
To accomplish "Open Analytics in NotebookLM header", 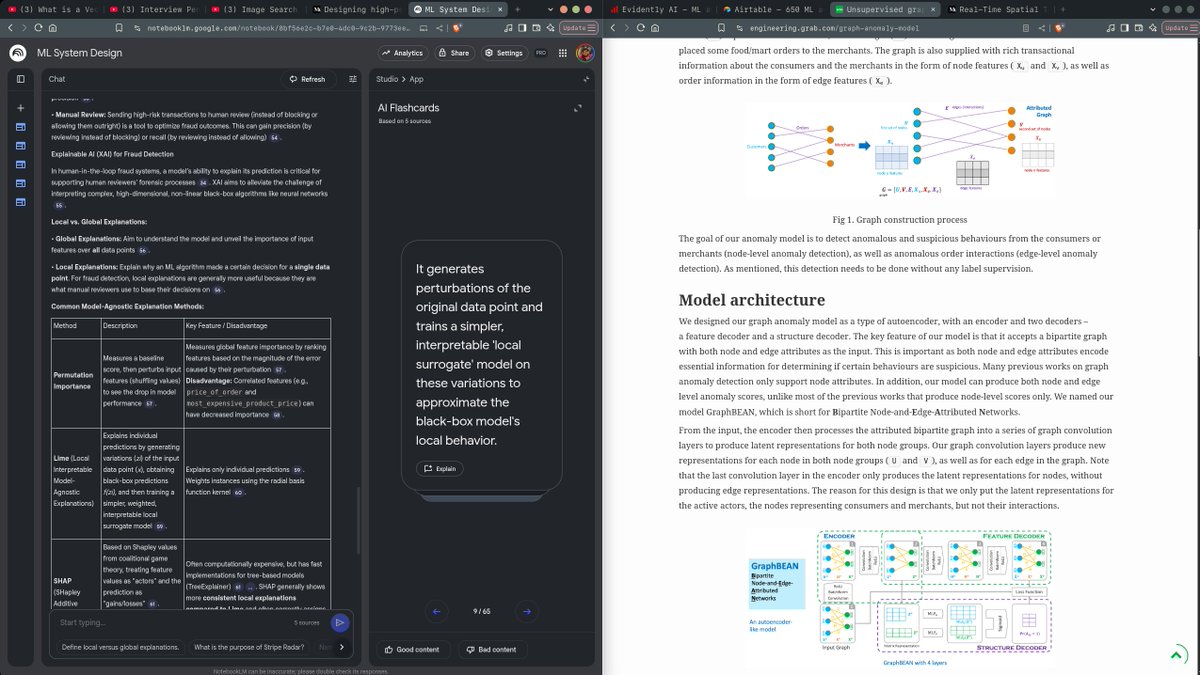I will [x=403, y=53].
